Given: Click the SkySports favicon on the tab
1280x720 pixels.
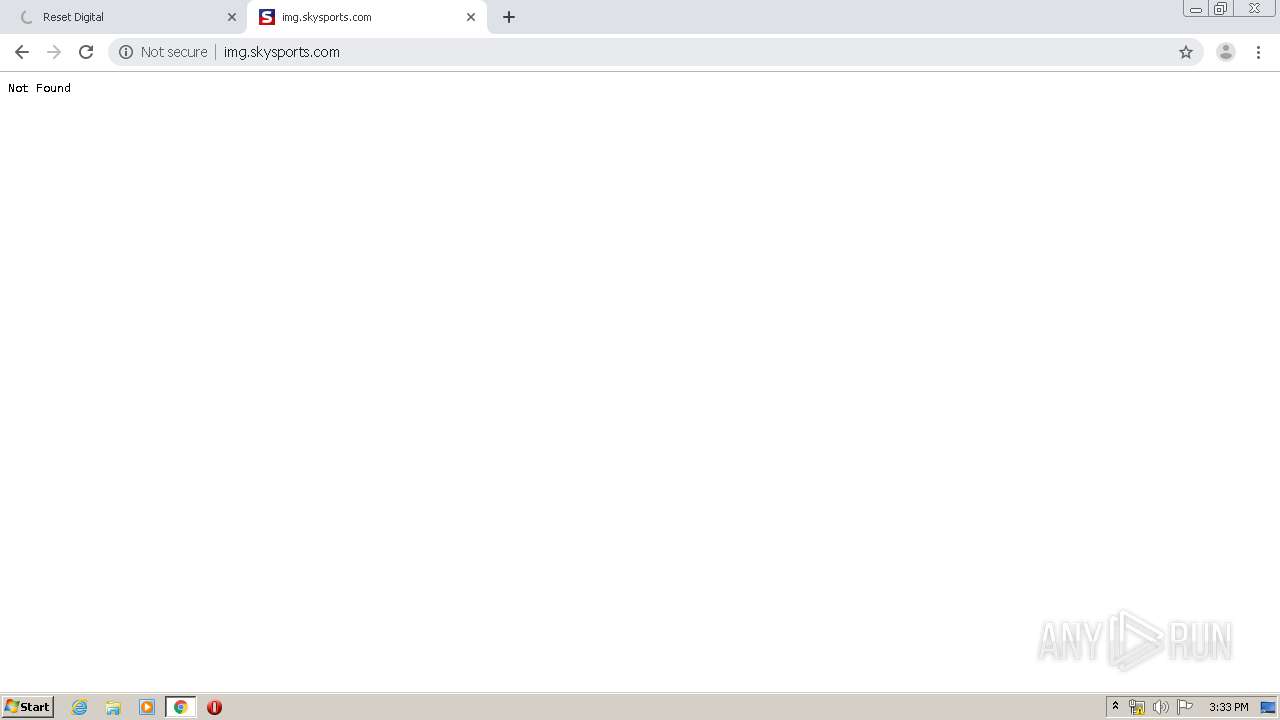Looking at the screenshot, I should tap(267, 17).
